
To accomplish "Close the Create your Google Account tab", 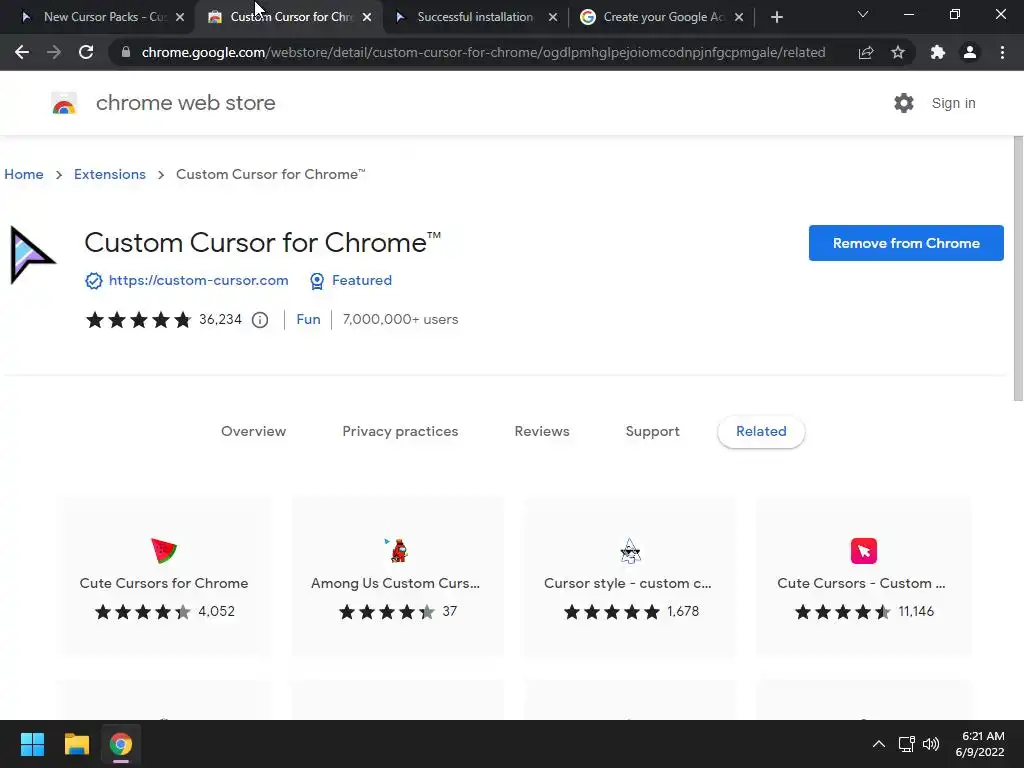I will 739,17.
